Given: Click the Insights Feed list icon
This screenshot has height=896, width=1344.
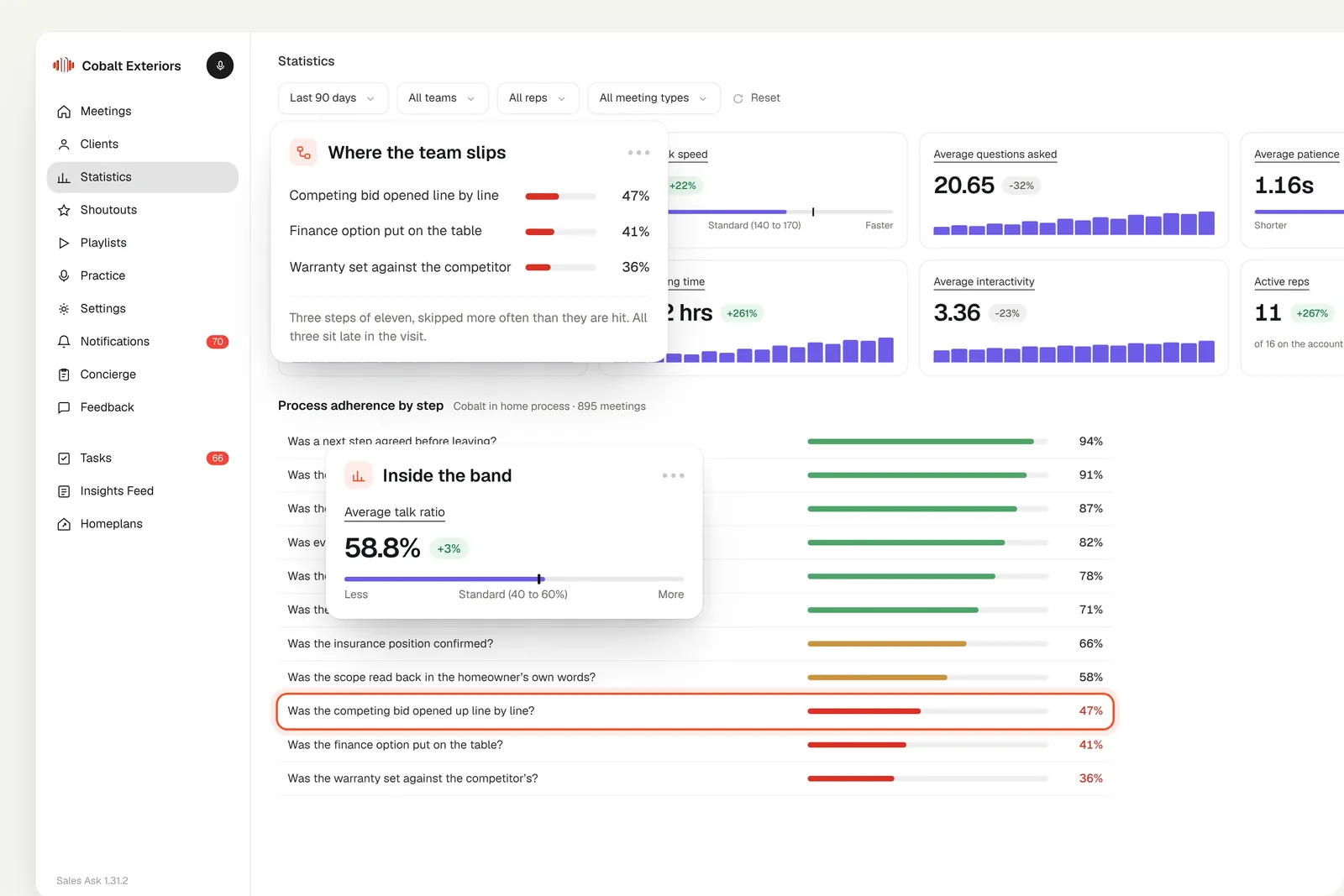Looking at the screenshot, I should (64, 491).
